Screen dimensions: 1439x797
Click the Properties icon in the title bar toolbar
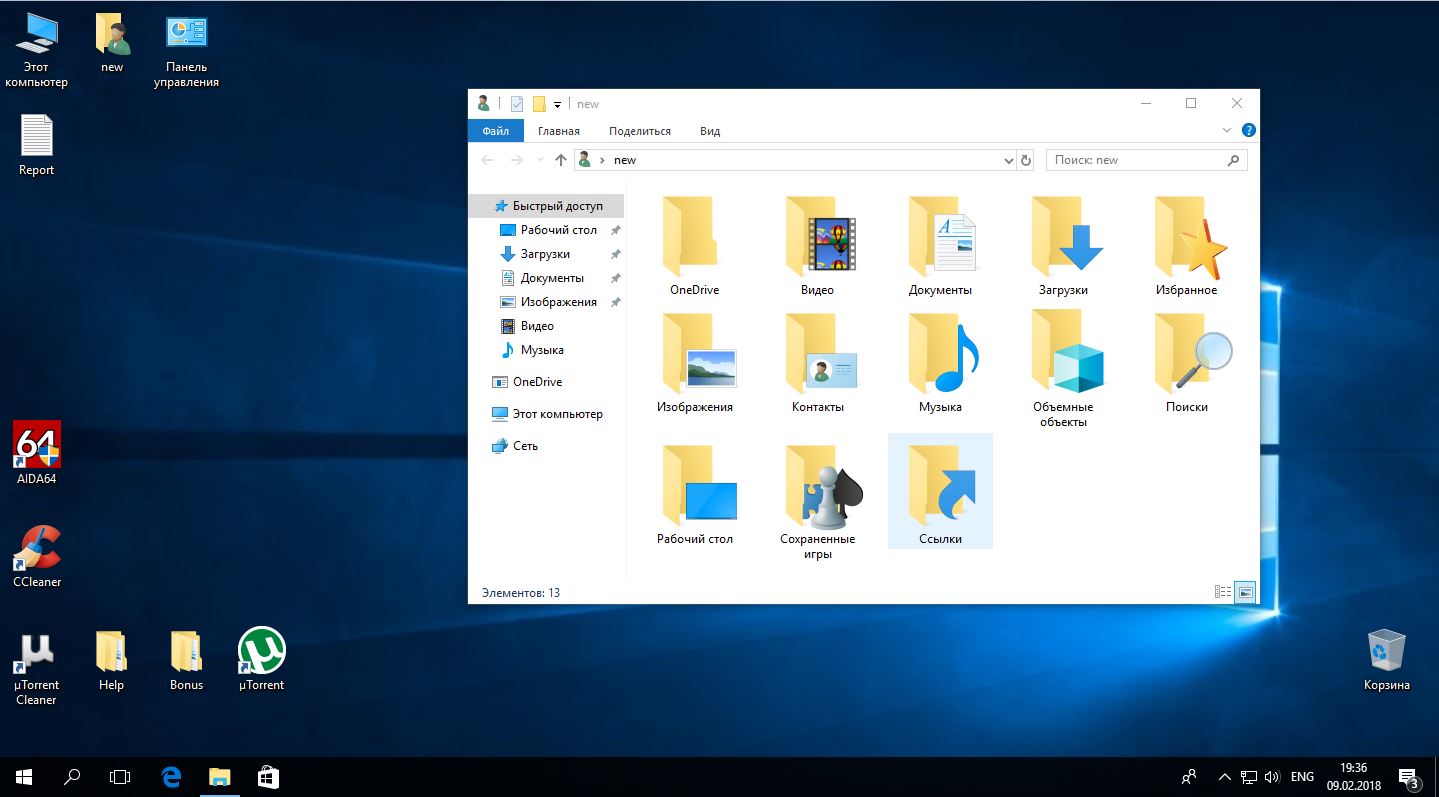point(517,104)
